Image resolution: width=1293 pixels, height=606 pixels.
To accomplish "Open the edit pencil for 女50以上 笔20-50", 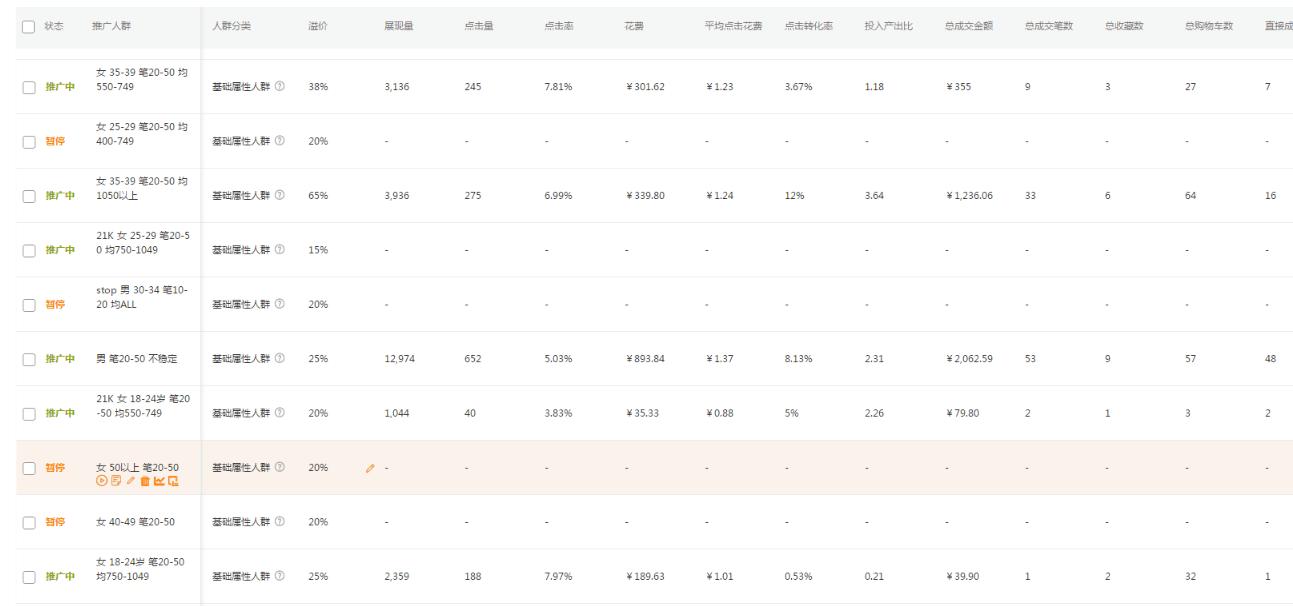I will click(x=131, y=480).
